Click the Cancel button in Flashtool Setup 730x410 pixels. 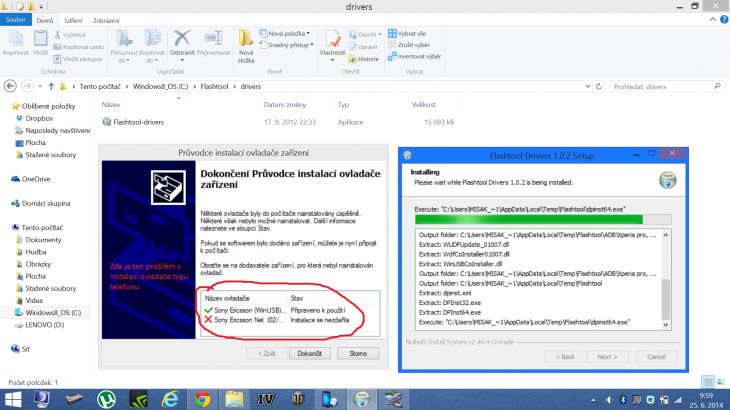(x=656, y=357)
